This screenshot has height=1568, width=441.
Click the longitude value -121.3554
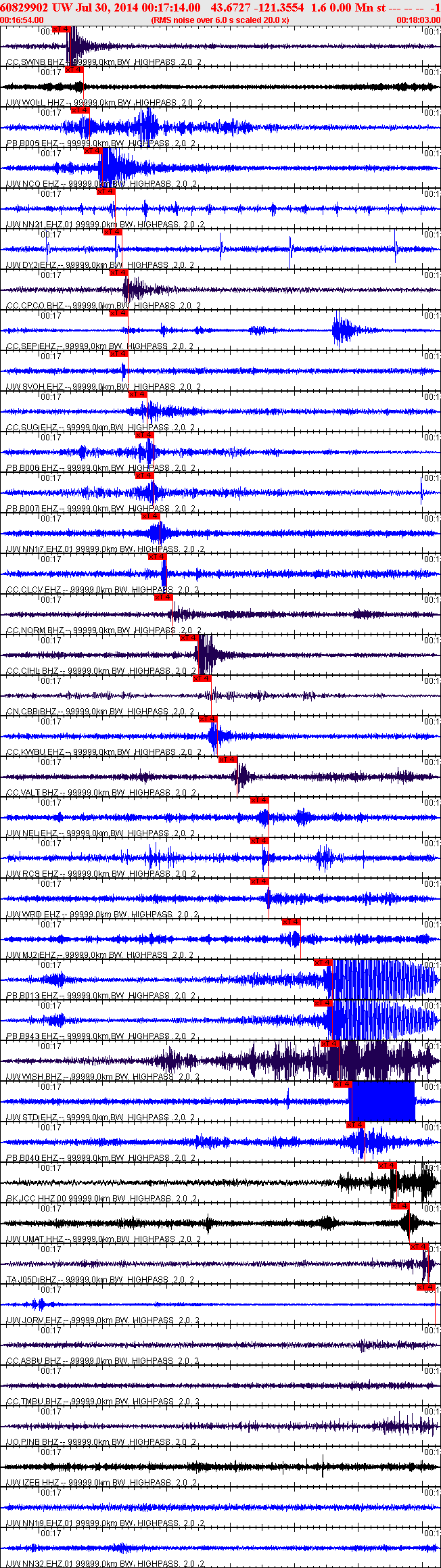point(279,7)
